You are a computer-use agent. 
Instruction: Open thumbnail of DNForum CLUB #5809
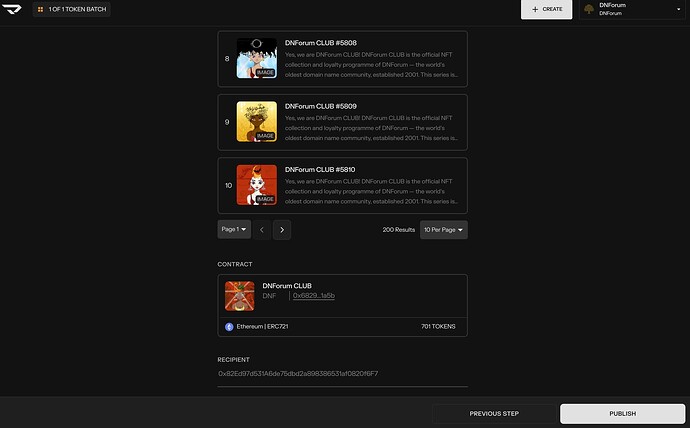point(257,122)
